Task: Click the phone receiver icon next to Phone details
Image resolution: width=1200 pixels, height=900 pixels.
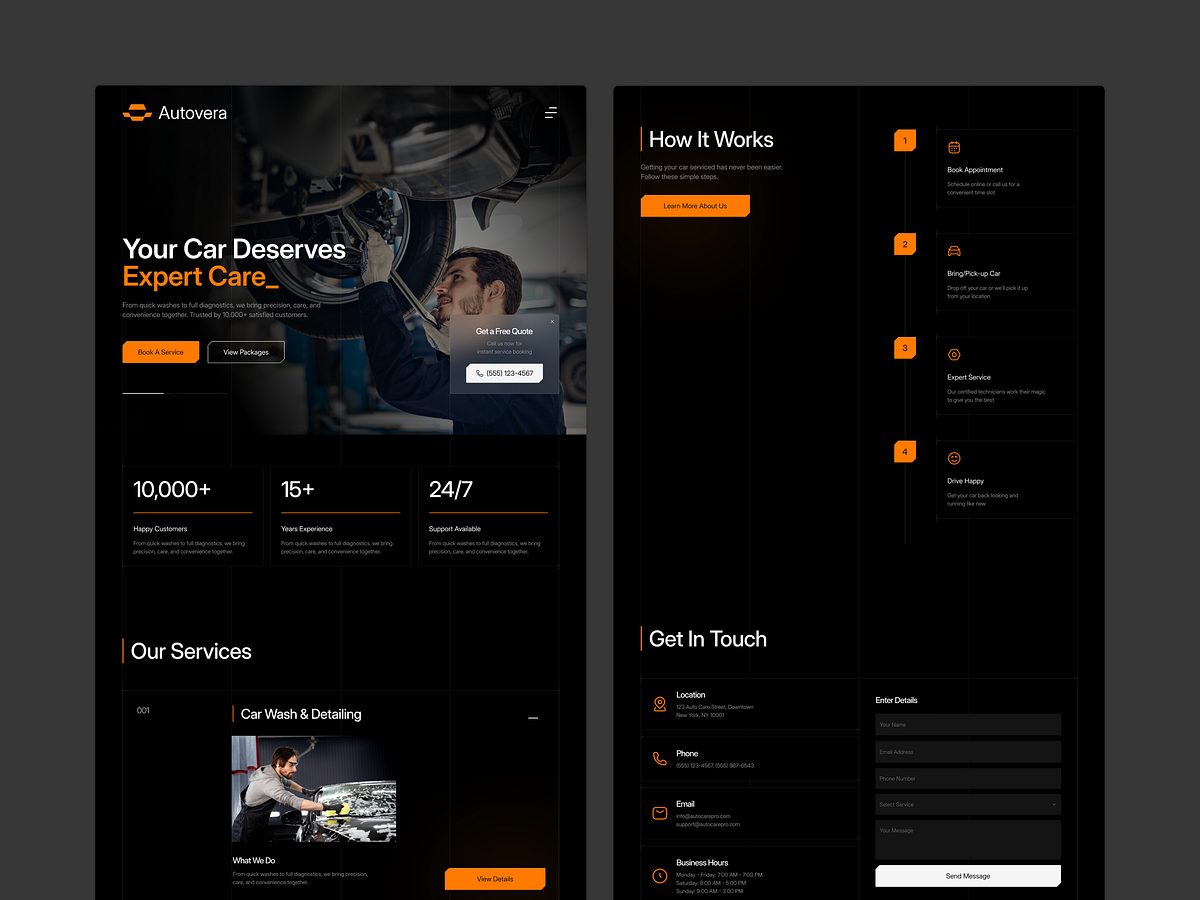Action: click(660, 760)
